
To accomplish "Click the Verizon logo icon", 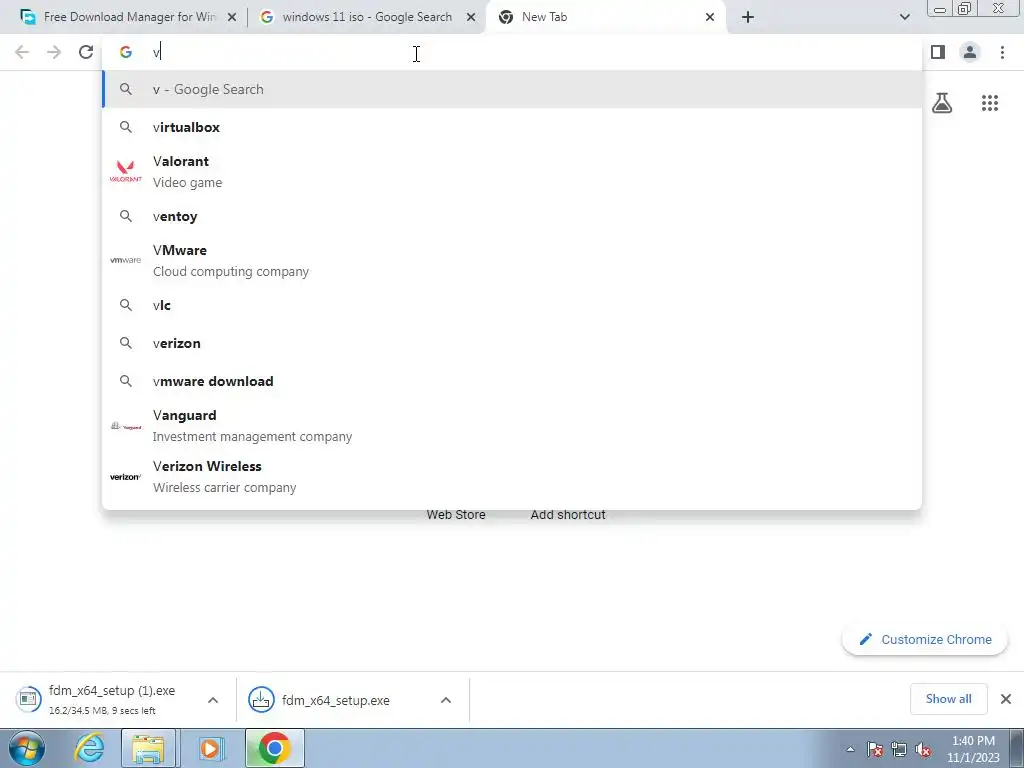I will point(125,477).
